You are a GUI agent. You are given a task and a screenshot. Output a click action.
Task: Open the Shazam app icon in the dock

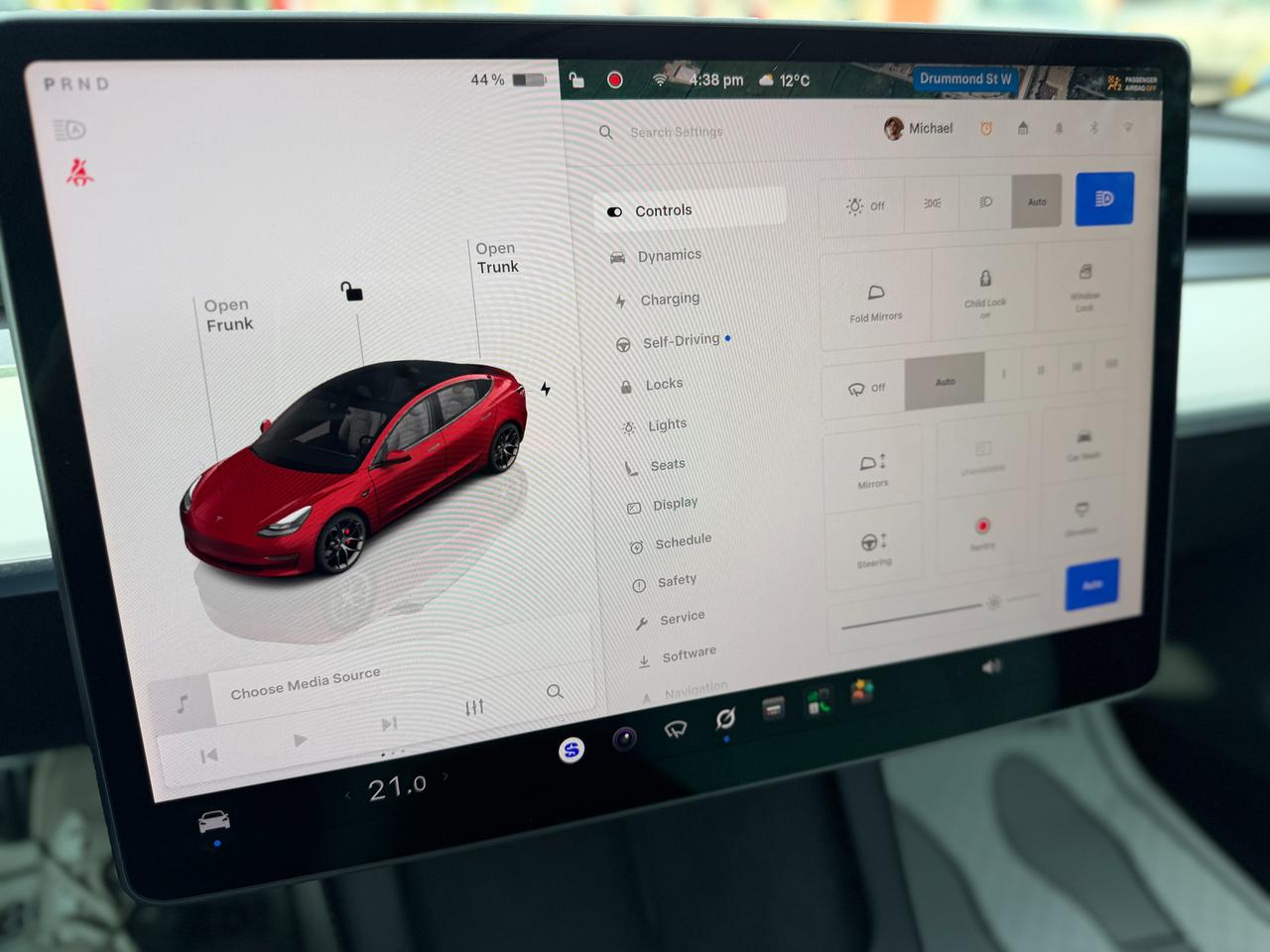571,750
